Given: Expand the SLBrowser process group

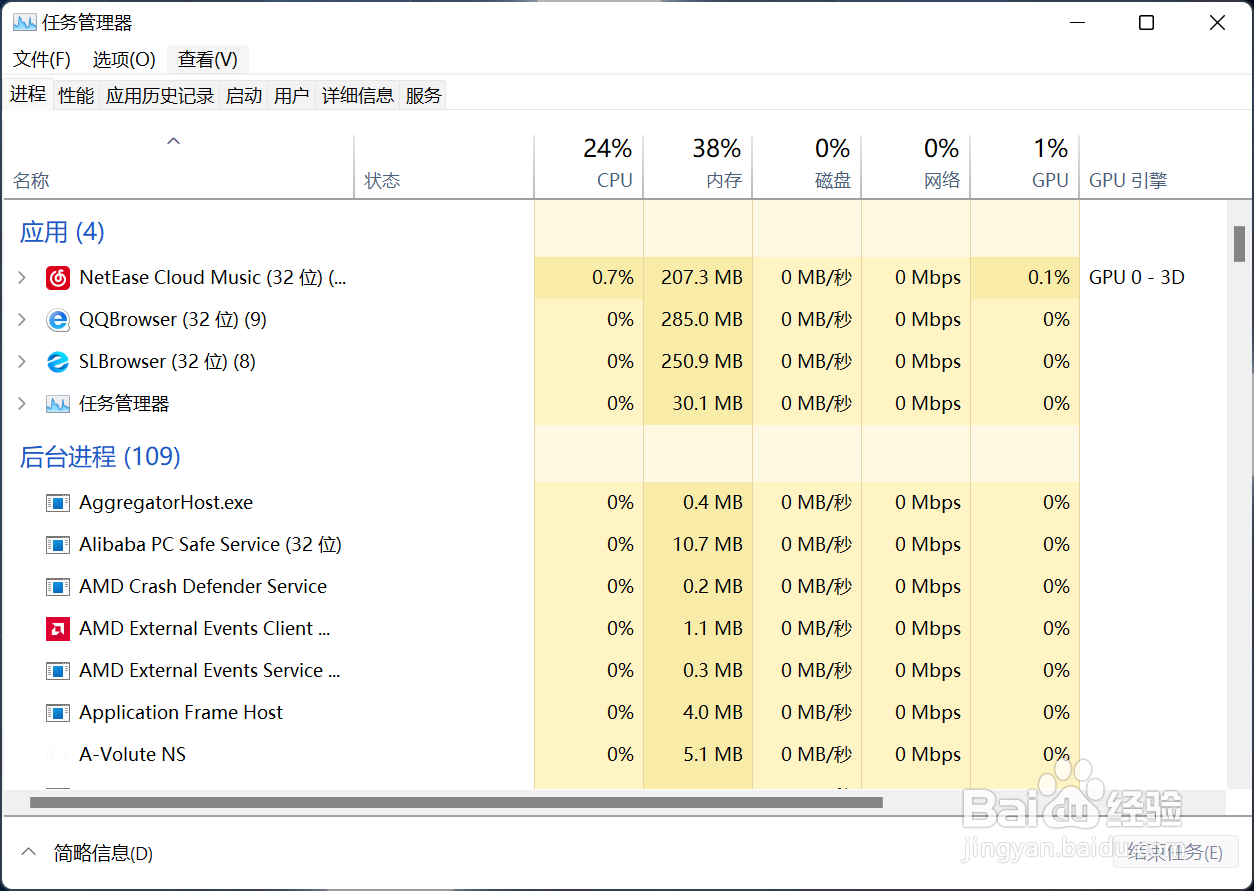Looking at the screenshot, I should tap(22, 362).
